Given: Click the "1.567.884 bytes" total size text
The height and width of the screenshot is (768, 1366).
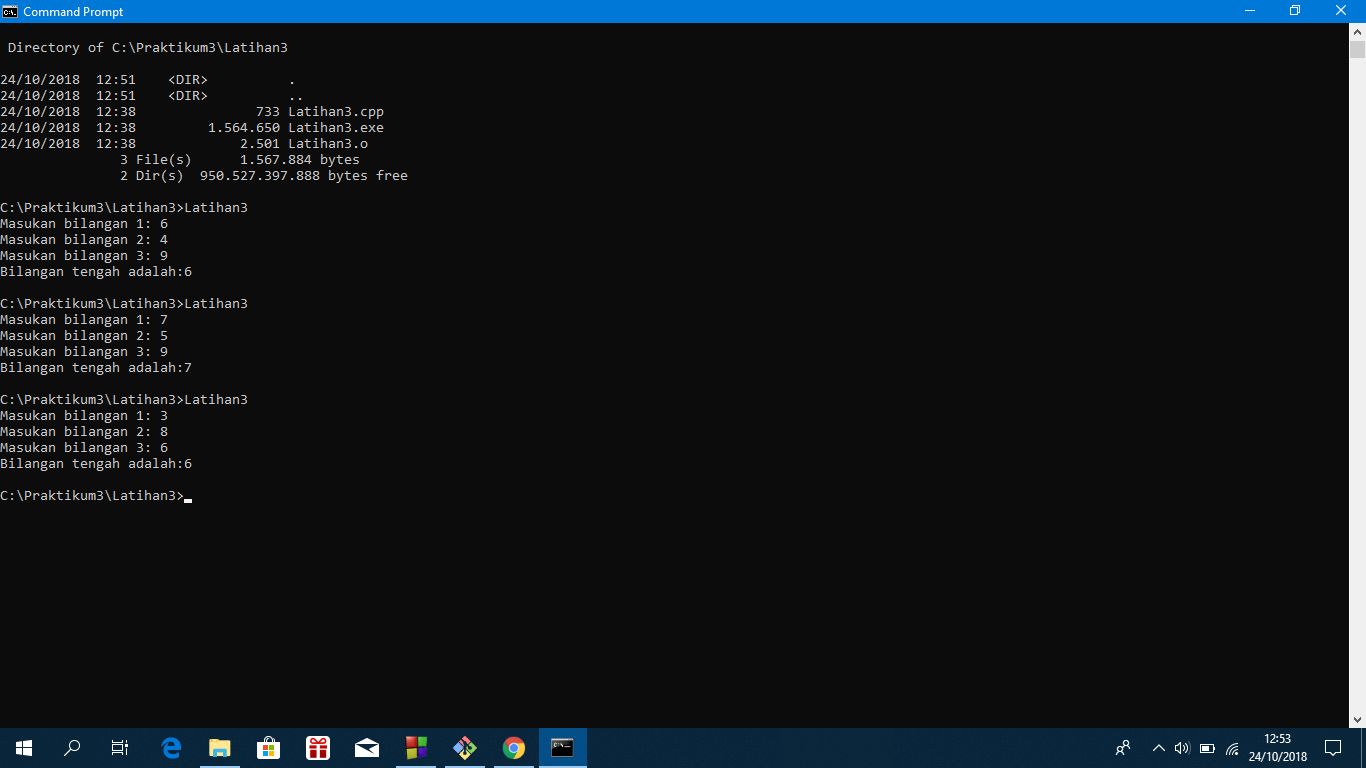Looking at the screenshot, I should pyautogui.click(x=300, y=160).
